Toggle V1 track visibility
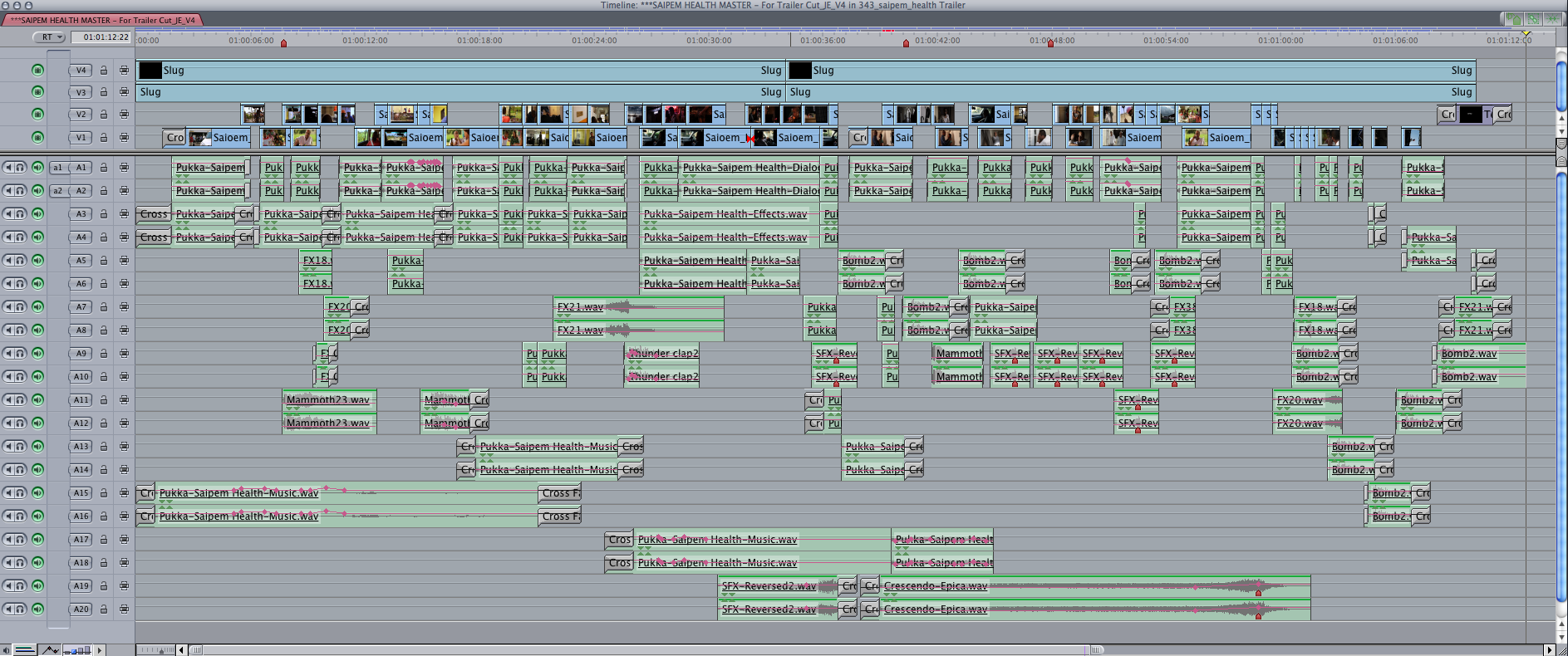The image size is (1568, 656). pos(37,137)
